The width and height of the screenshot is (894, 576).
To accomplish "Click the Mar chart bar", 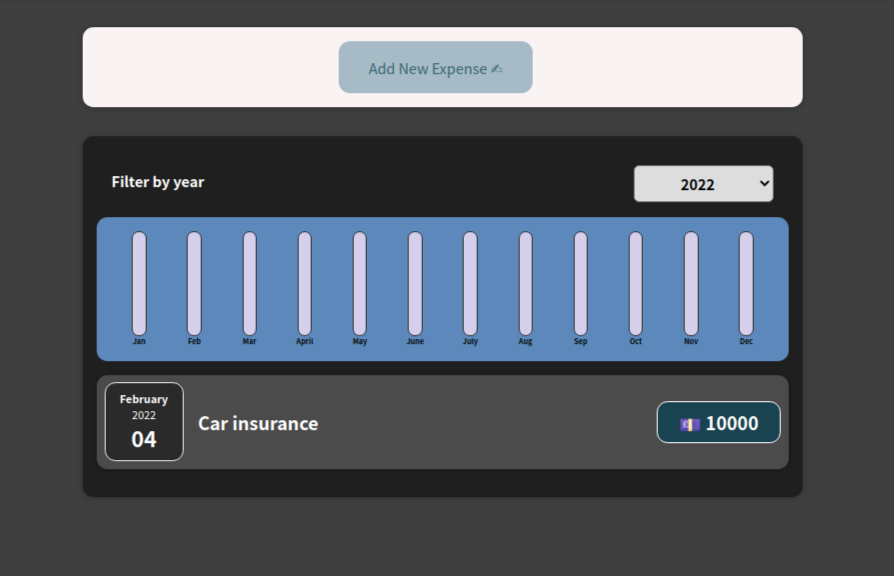I will click(x=250, y=283).
